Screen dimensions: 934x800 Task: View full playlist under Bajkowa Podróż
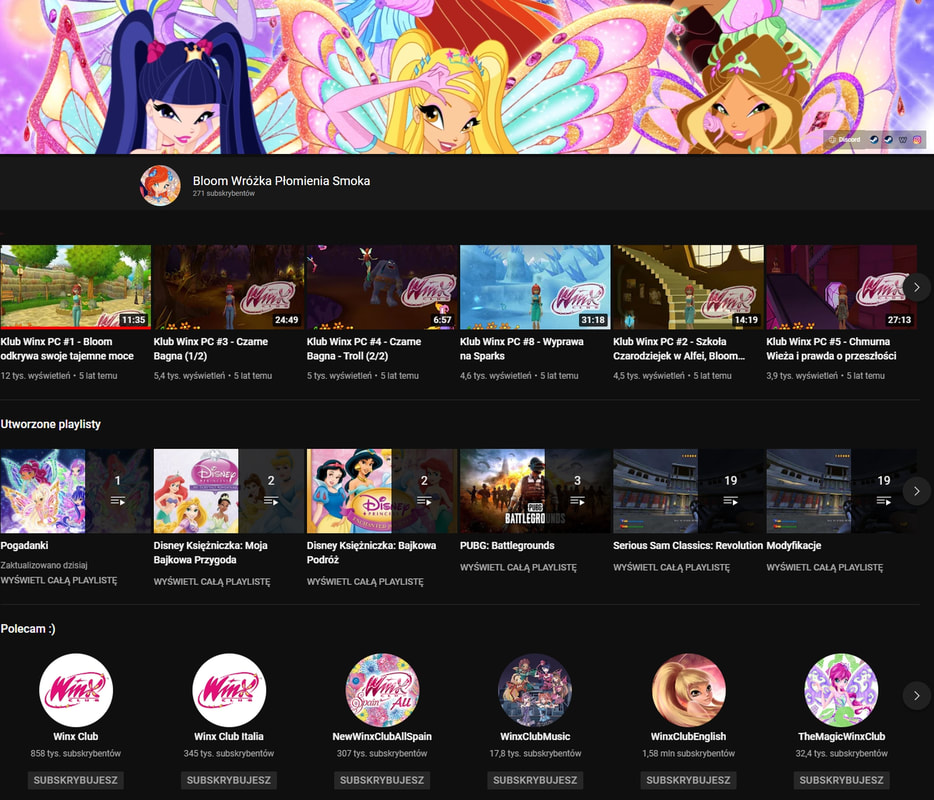(x=365, y=581)
